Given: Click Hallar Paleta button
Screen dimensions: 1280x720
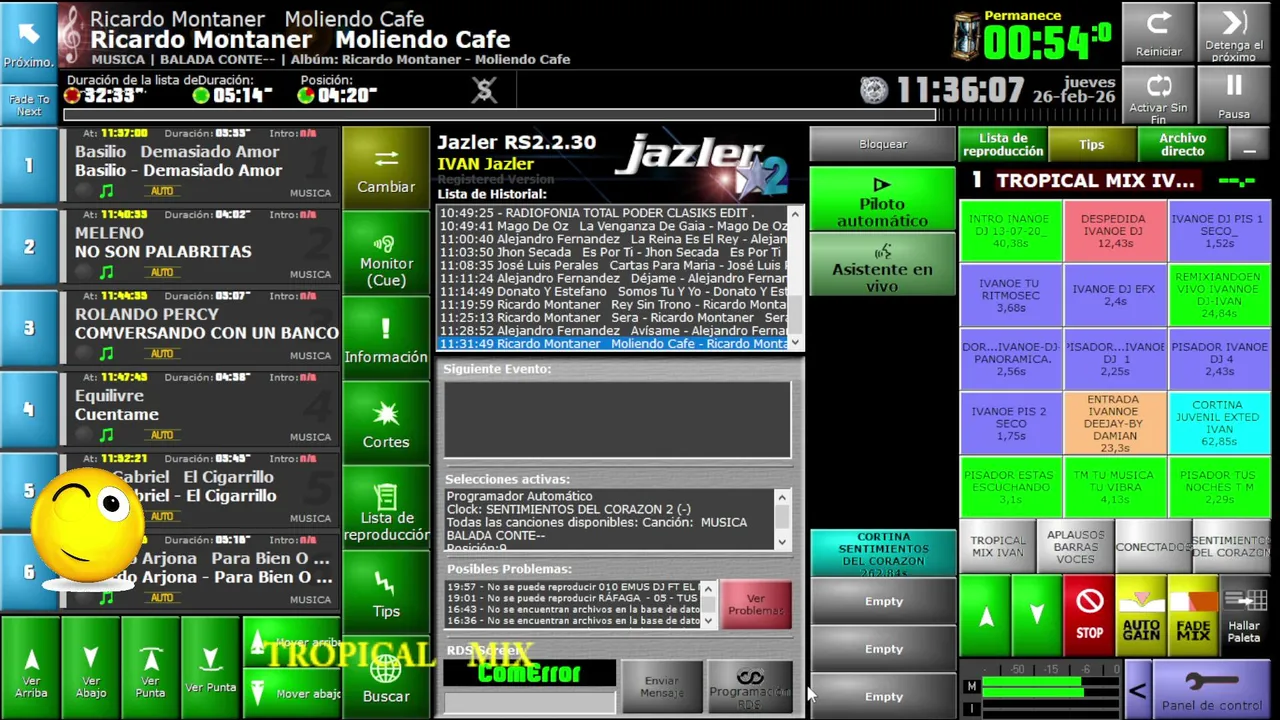Looking at the screenshot, I should 1245,616.
